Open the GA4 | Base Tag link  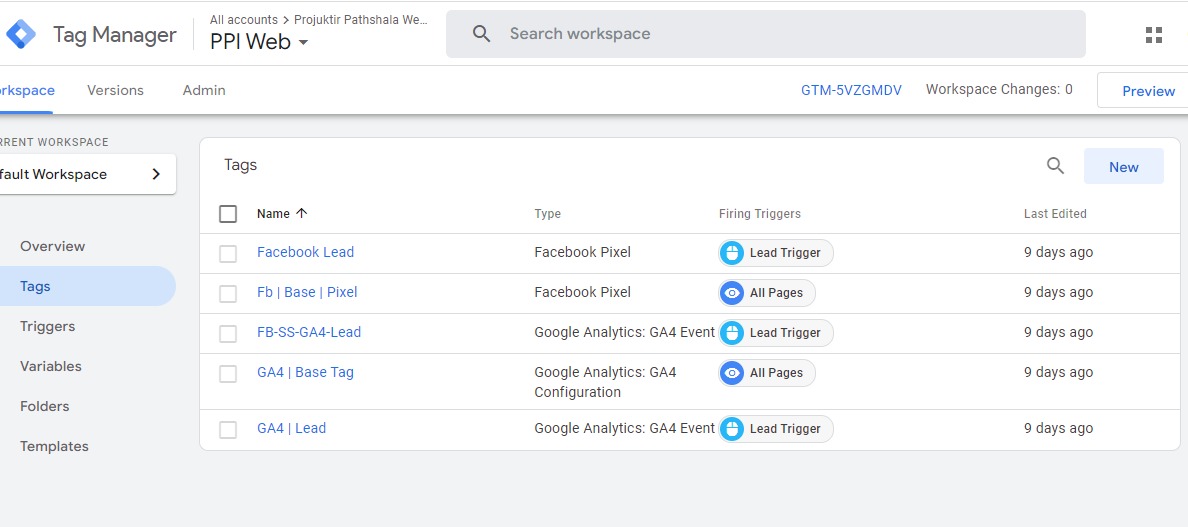[305, 373]
